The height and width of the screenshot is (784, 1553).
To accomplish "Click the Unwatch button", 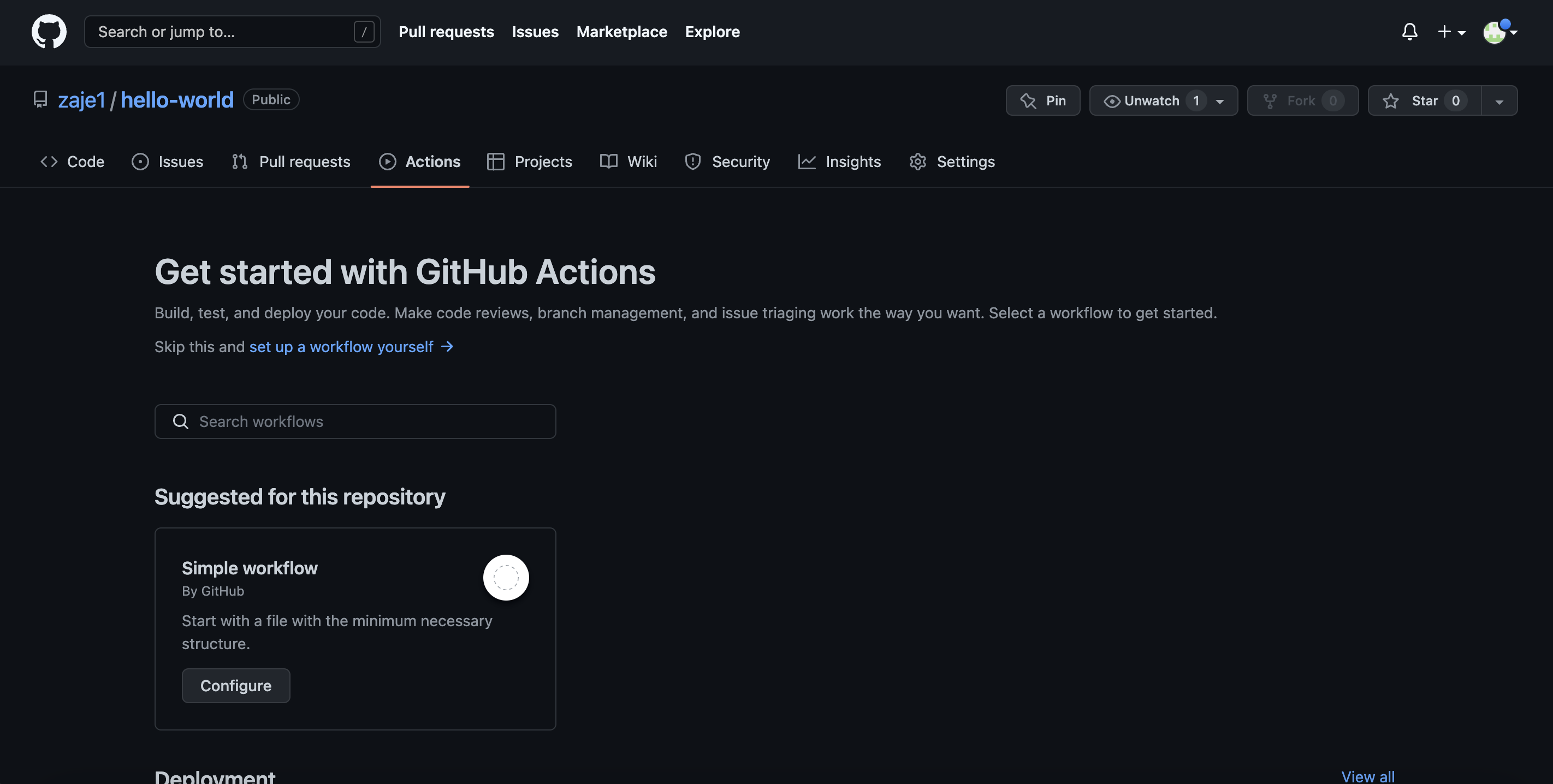I will (1151, 100).
